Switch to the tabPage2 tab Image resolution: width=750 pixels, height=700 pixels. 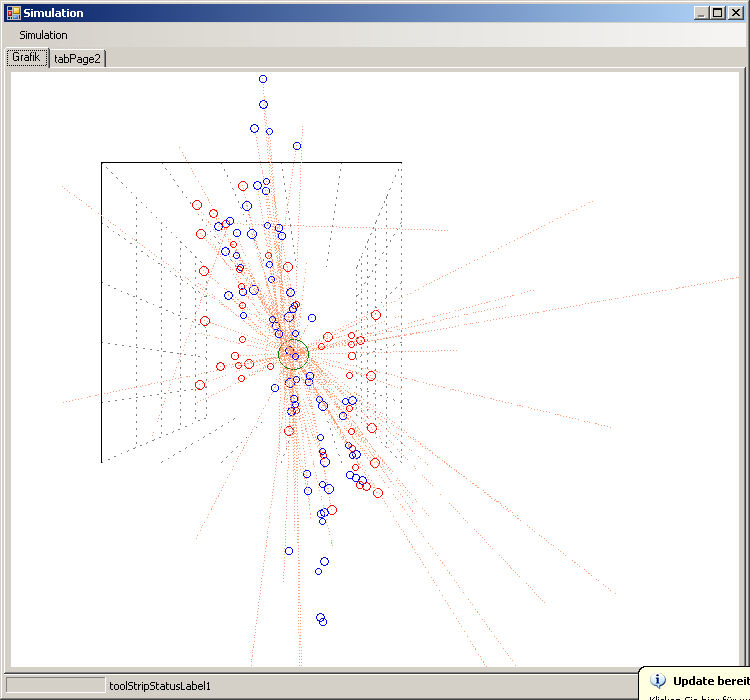tap(77, 58)
